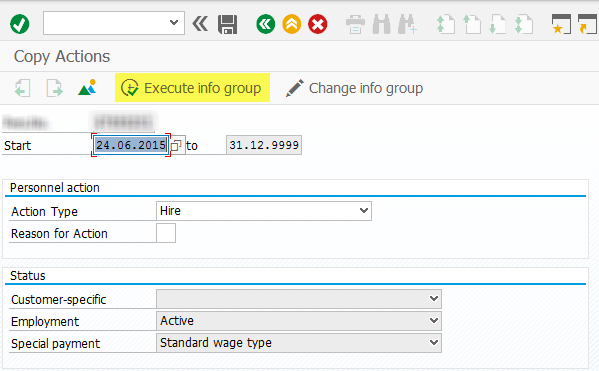The width and height of the screenshot is (599, 371).
Task: Save with the floppy disk icon
Action: [227, 24]
